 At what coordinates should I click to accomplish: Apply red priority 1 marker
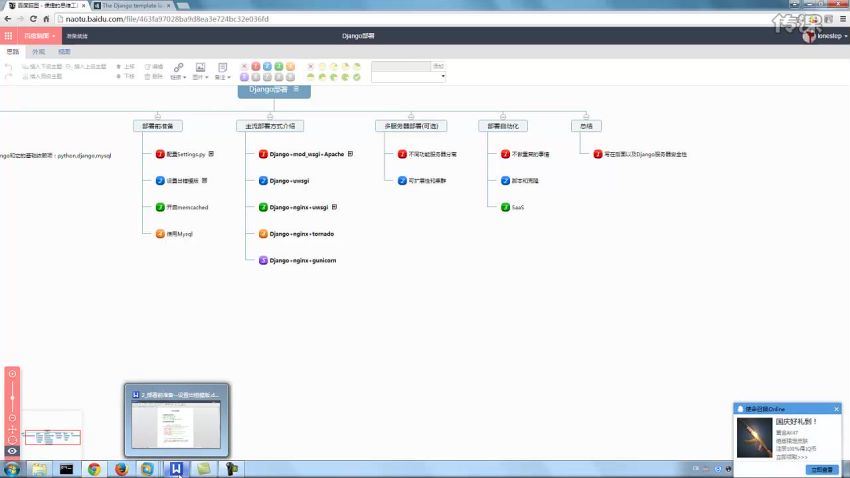tap(256, 66)
